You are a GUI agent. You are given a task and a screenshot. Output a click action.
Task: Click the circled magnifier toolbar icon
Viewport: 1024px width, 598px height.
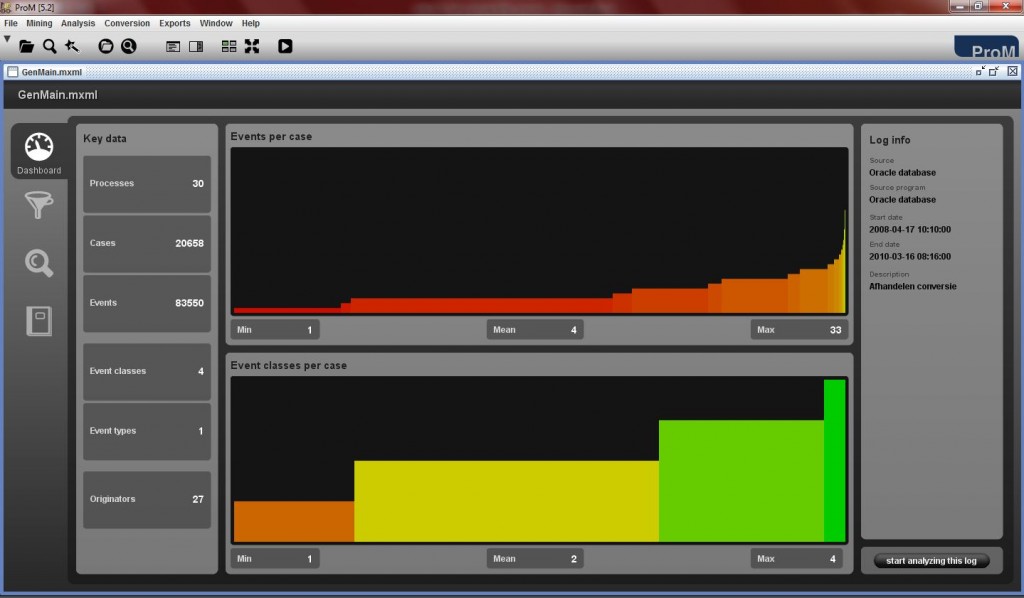point(129,46)
